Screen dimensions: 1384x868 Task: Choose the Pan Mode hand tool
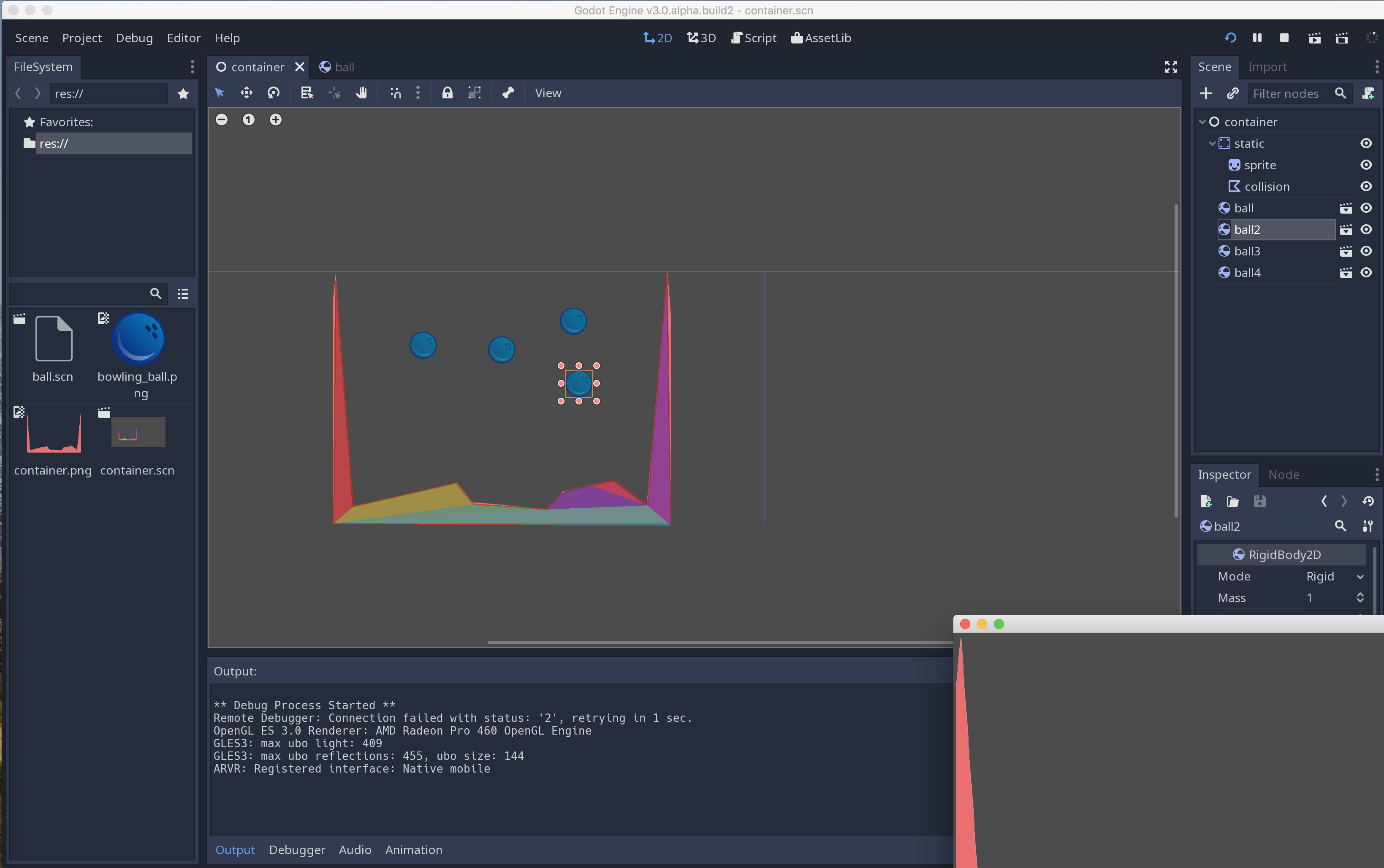pos(362,92)
